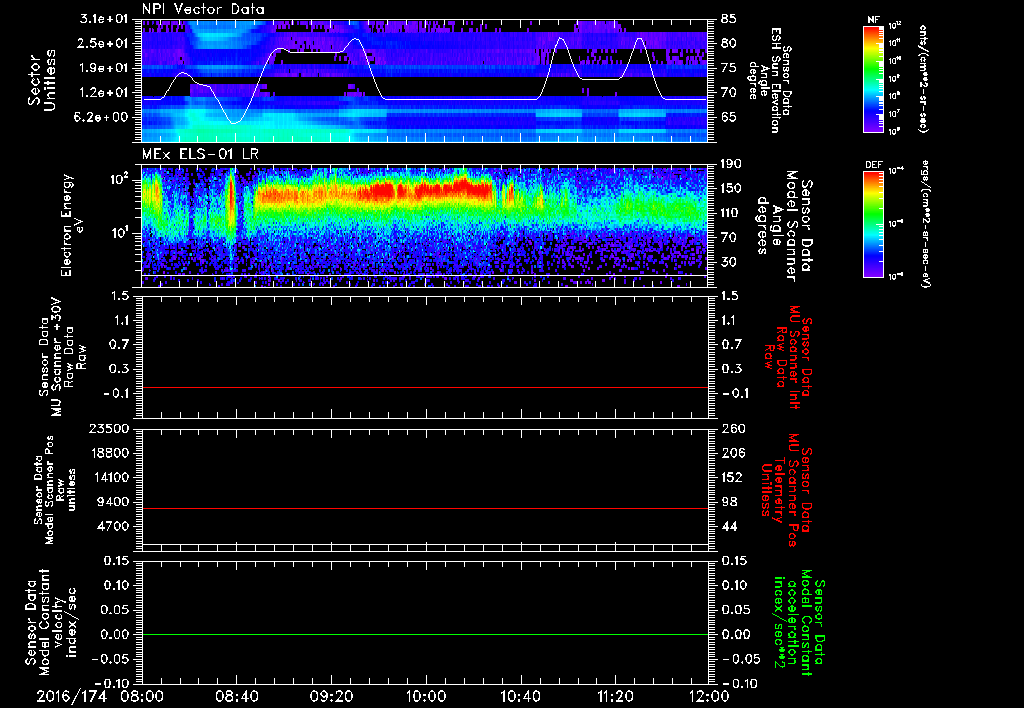Viewport: 1024px width, 708px height.
Task: Click the green line in velocity panel
Action: [425, 634]
